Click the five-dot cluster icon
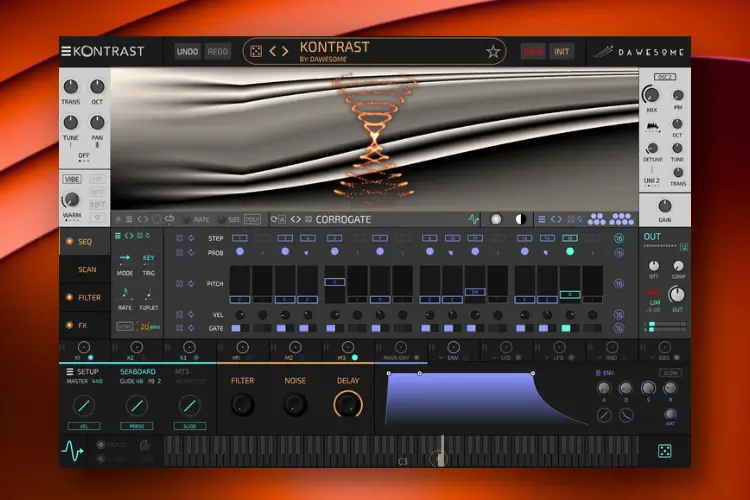Screen dimensions: 750x500 596,219
